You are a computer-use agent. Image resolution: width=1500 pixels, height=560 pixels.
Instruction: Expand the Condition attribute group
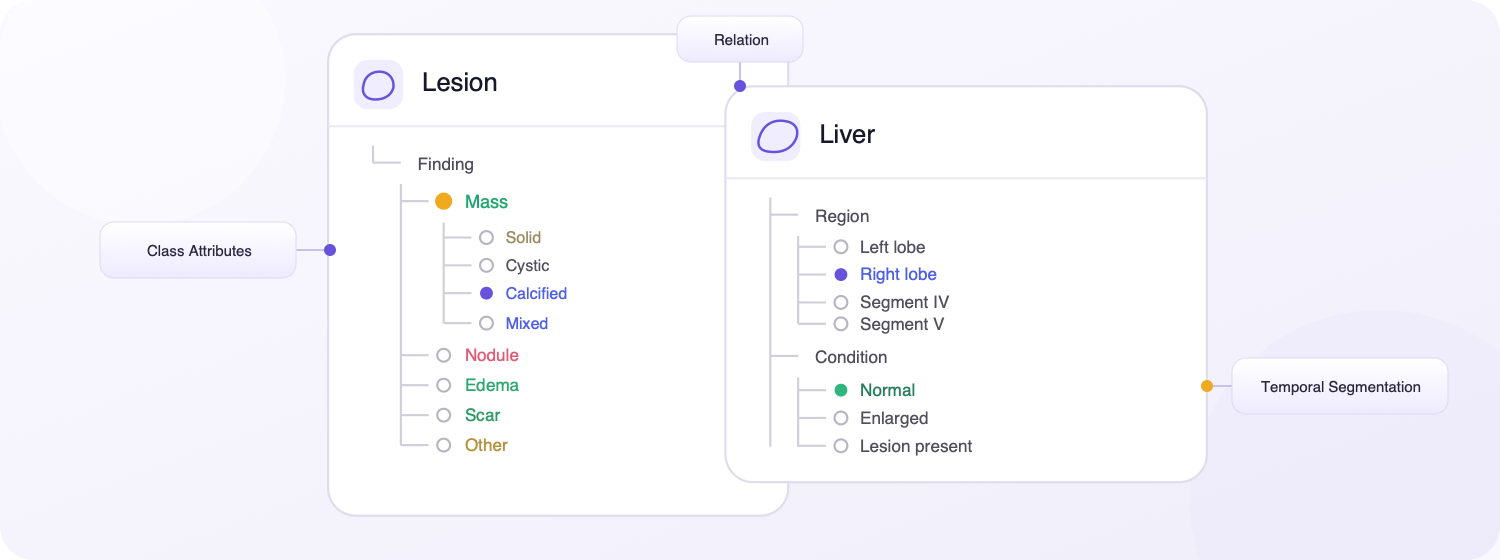click(x=851, y=357)
